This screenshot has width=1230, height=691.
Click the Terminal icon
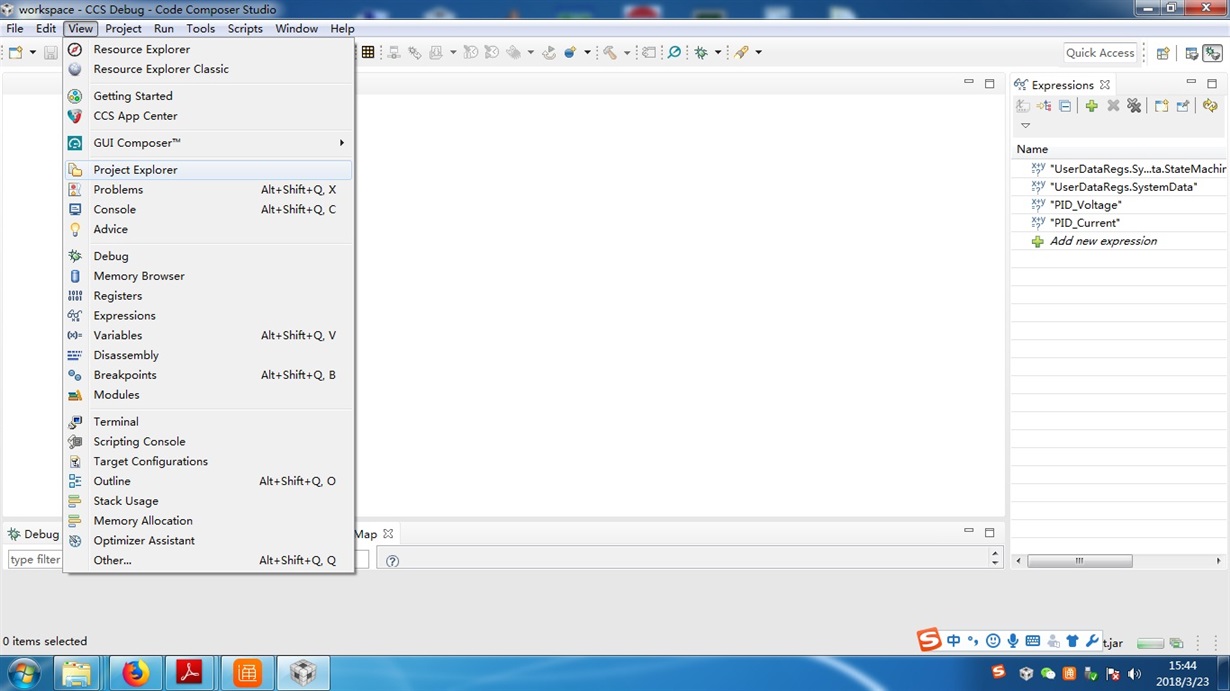pos(75,422)
